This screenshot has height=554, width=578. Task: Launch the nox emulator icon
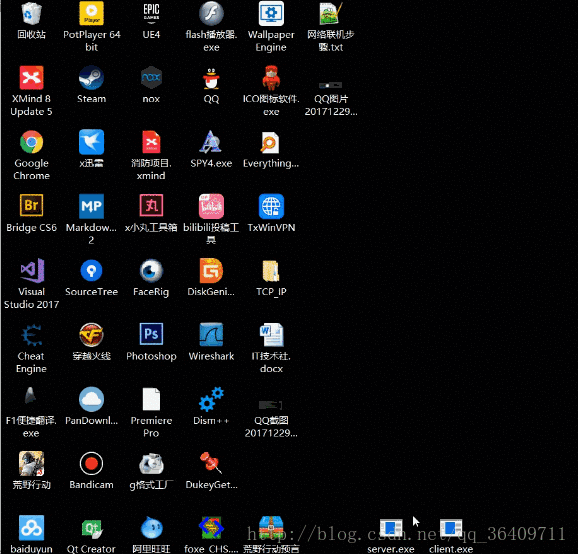point(151,78)
